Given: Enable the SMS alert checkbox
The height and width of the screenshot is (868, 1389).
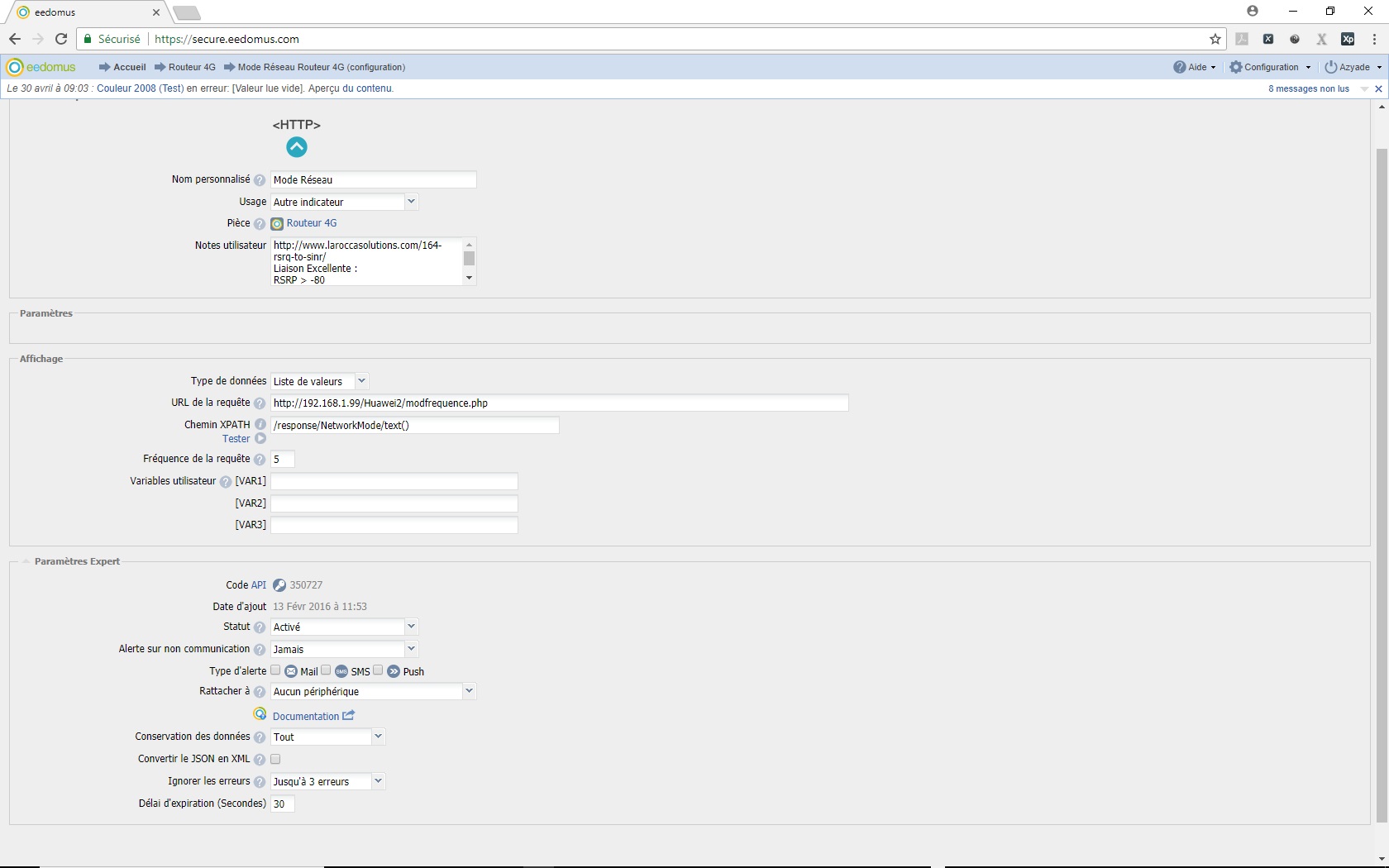Looking at the screenshot, I should (327, 670).
